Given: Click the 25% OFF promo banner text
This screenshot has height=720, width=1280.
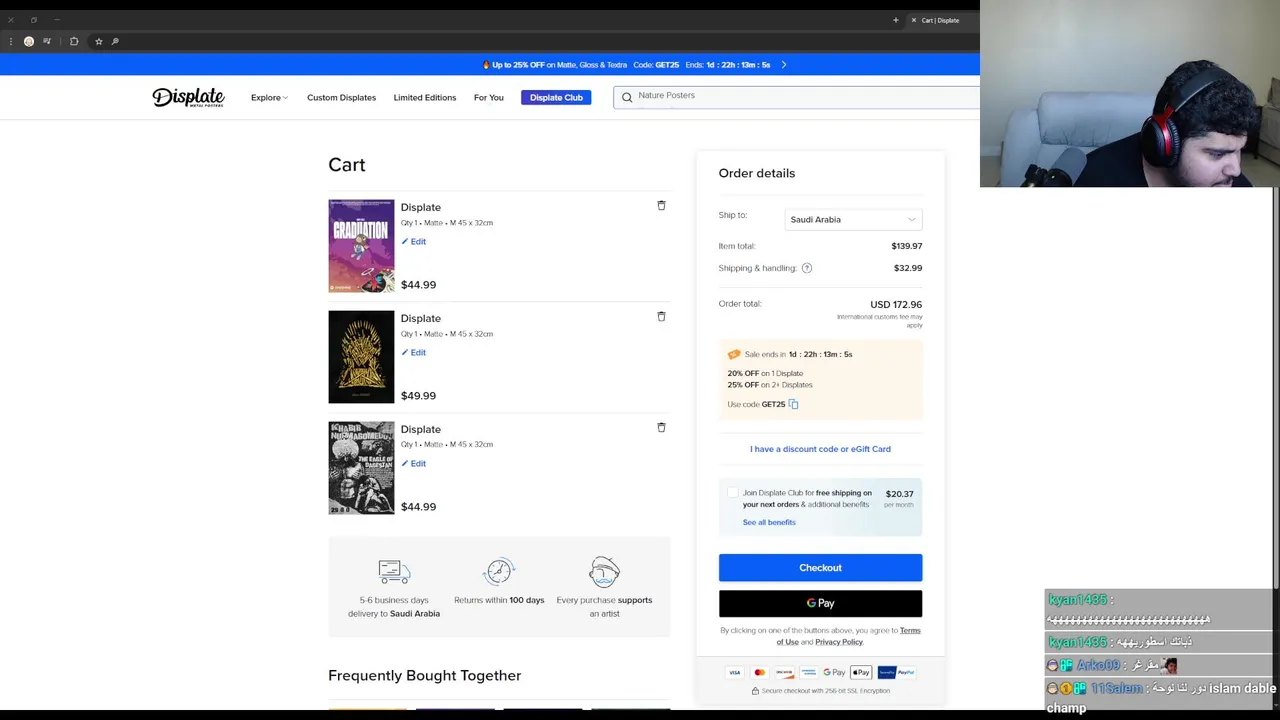Looking at the screenshot, I should coord(626,65).
